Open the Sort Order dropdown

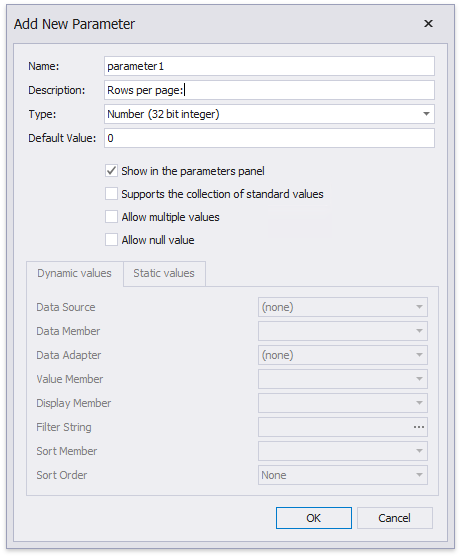[343, 475]
